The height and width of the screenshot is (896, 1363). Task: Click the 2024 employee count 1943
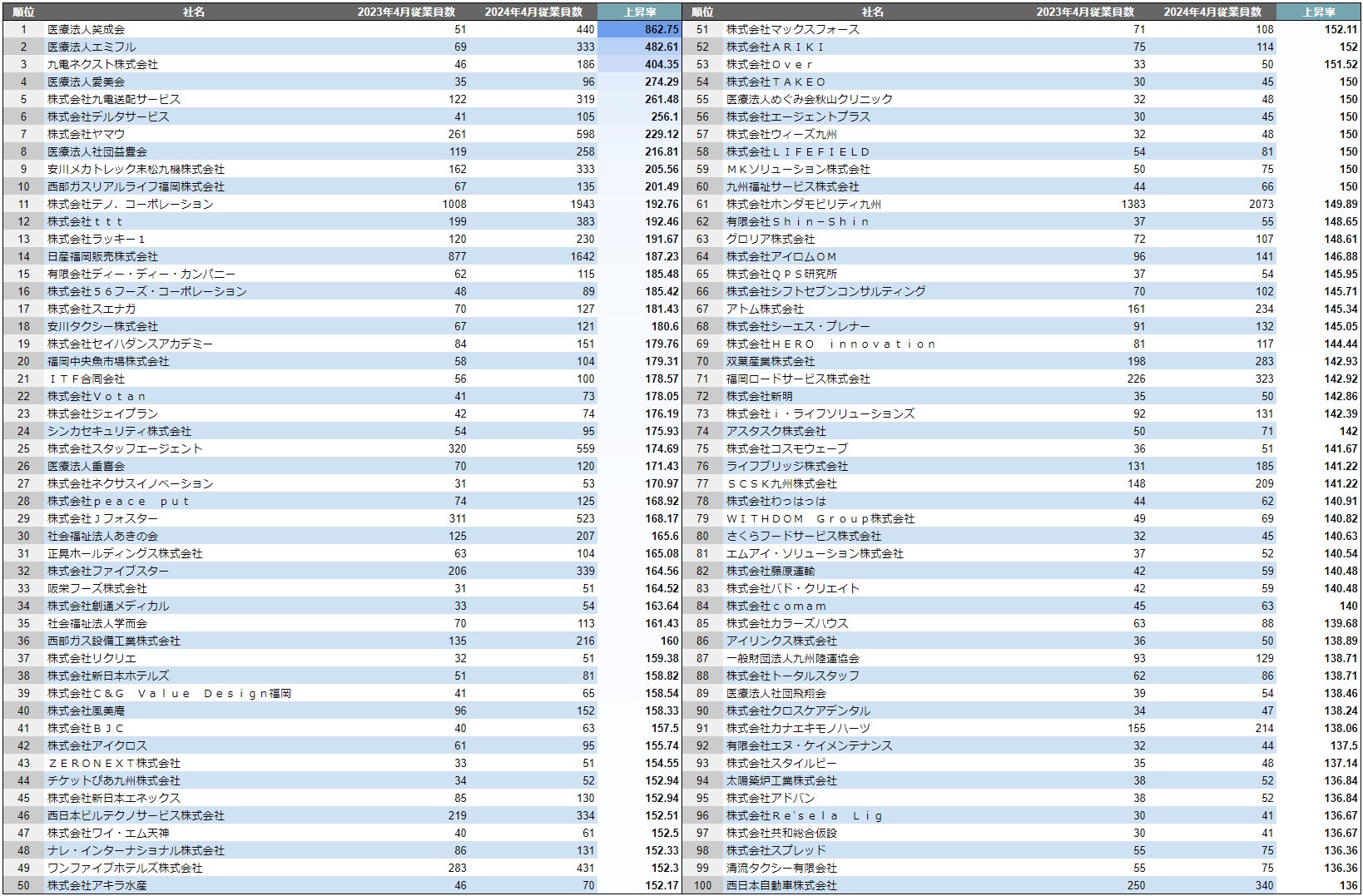[582, 204]
